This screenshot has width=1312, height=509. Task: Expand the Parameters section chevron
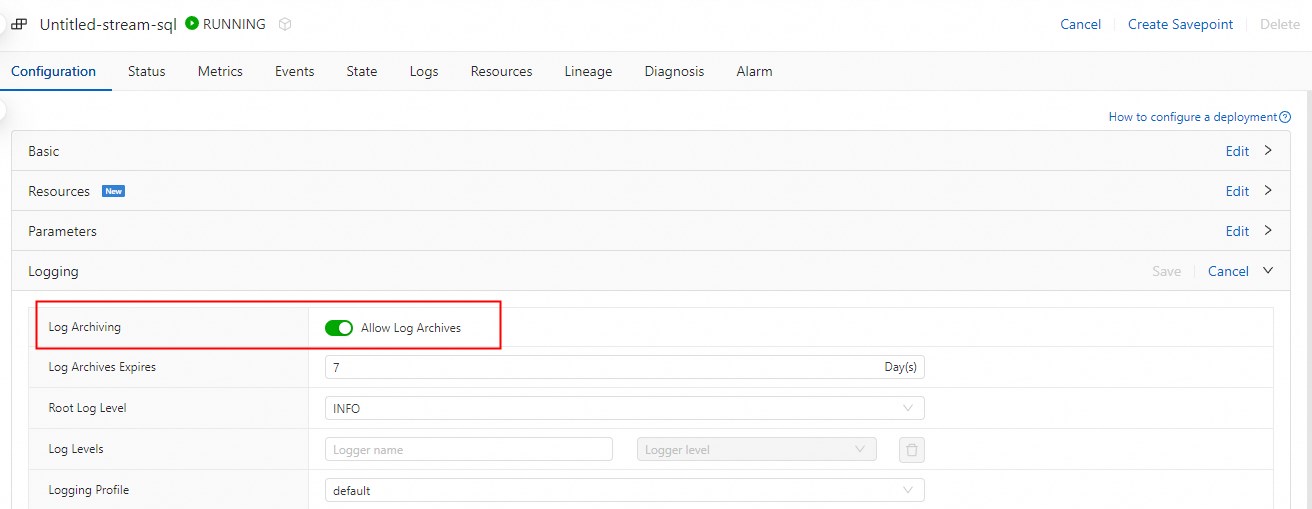tap(1268, 231)
